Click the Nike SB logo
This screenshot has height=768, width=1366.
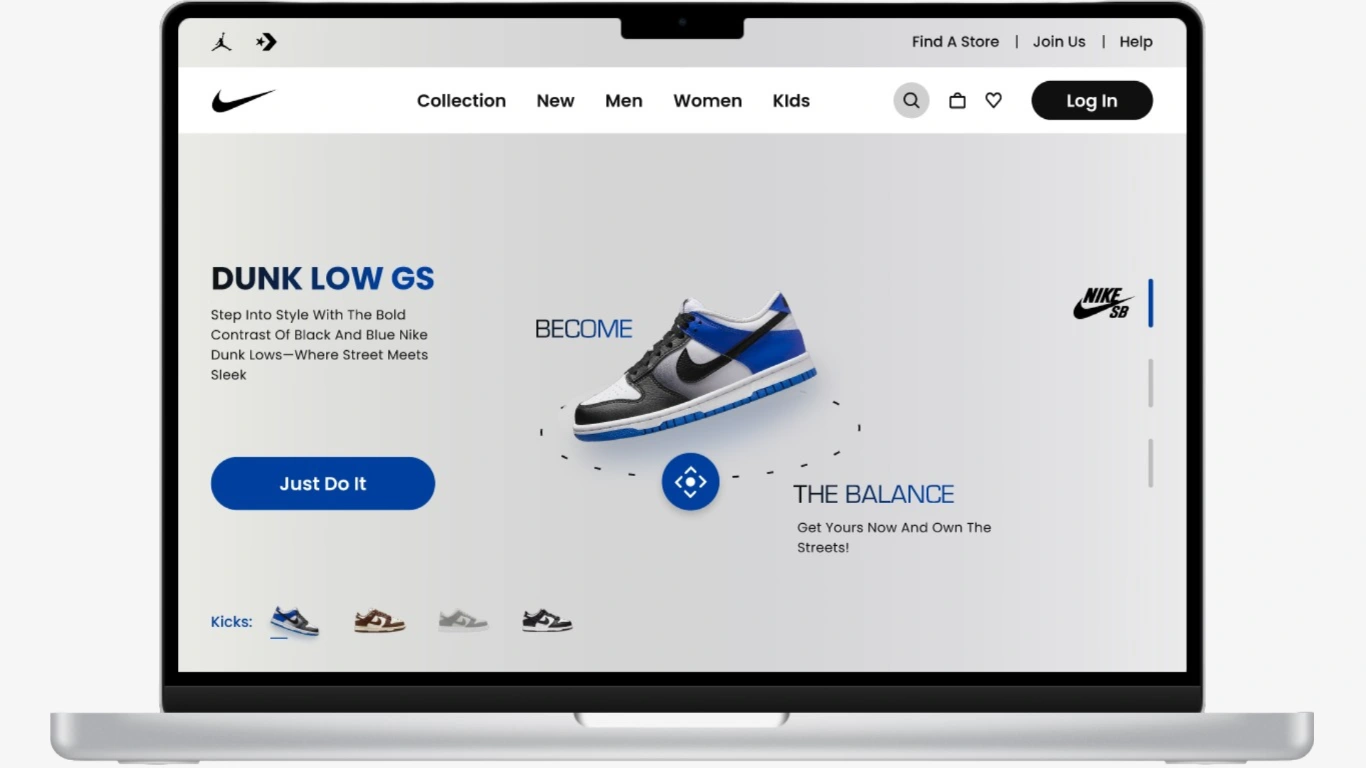point(1103,303)
